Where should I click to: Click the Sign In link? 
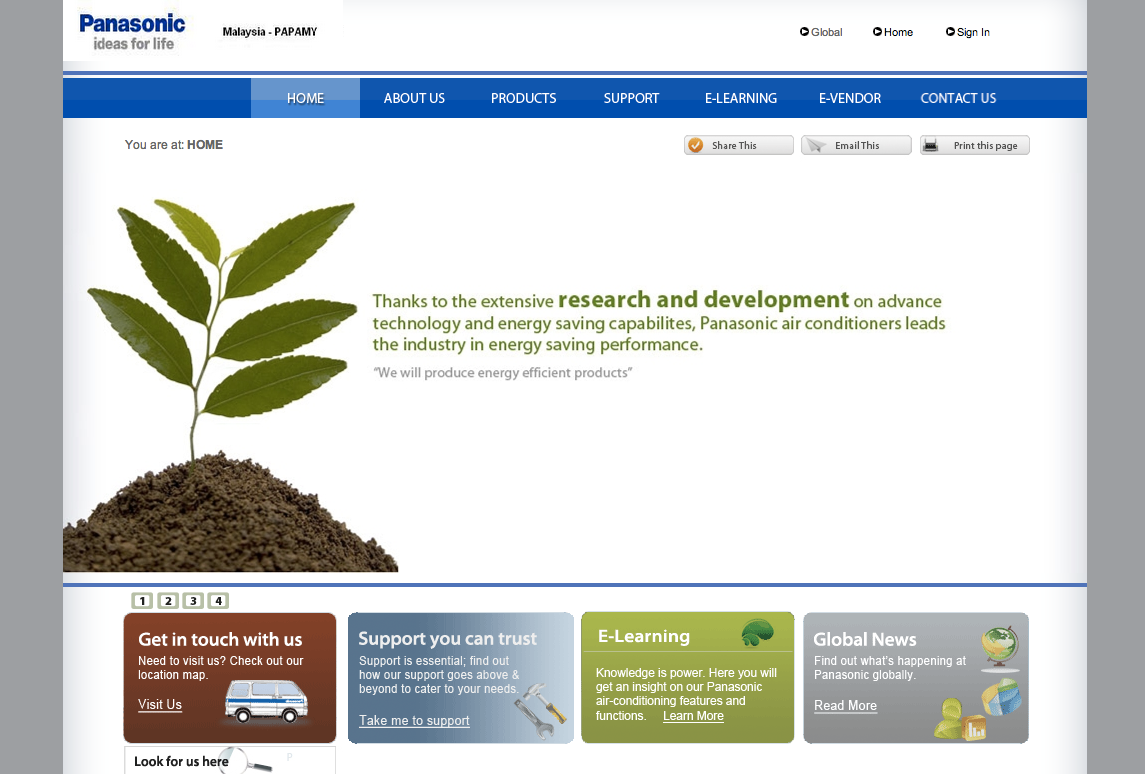point(972,33)
